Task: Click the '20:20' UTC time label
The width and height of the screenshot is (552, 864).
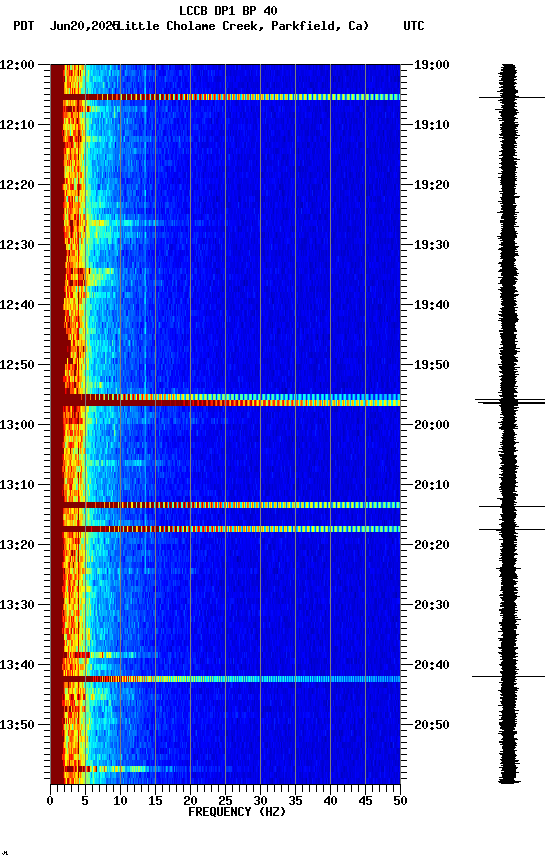Action: click(432, 545)
